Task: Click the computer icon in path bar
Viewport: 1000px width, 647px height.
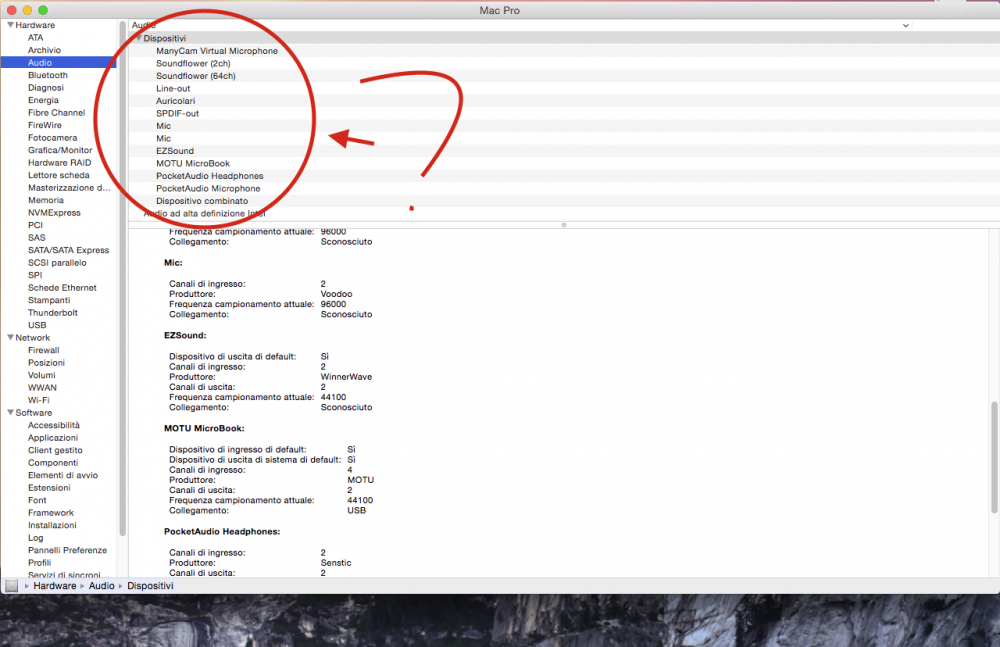Action: pyautogui.click(x=11, y=586)
